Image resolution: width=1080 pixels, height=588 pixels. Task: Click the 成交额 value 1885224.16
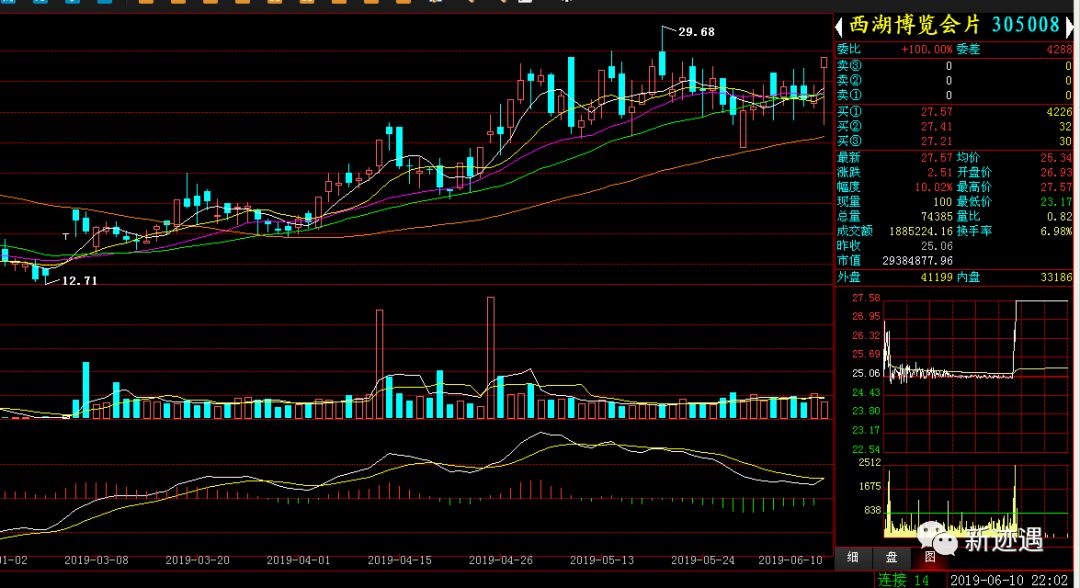click(921, 231)
